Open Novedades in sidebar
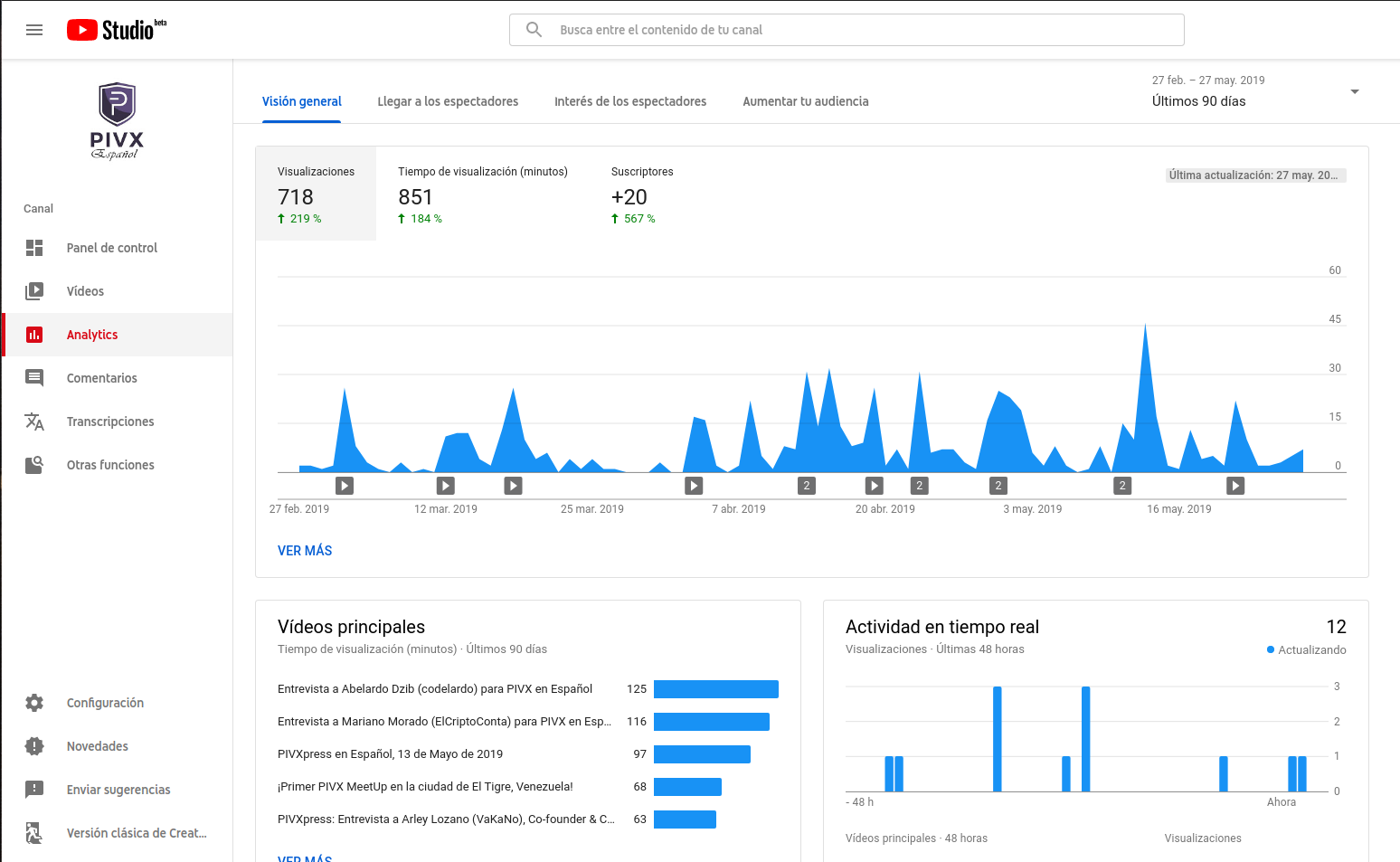Screen dimensions: 1400x862 [98, 746]
